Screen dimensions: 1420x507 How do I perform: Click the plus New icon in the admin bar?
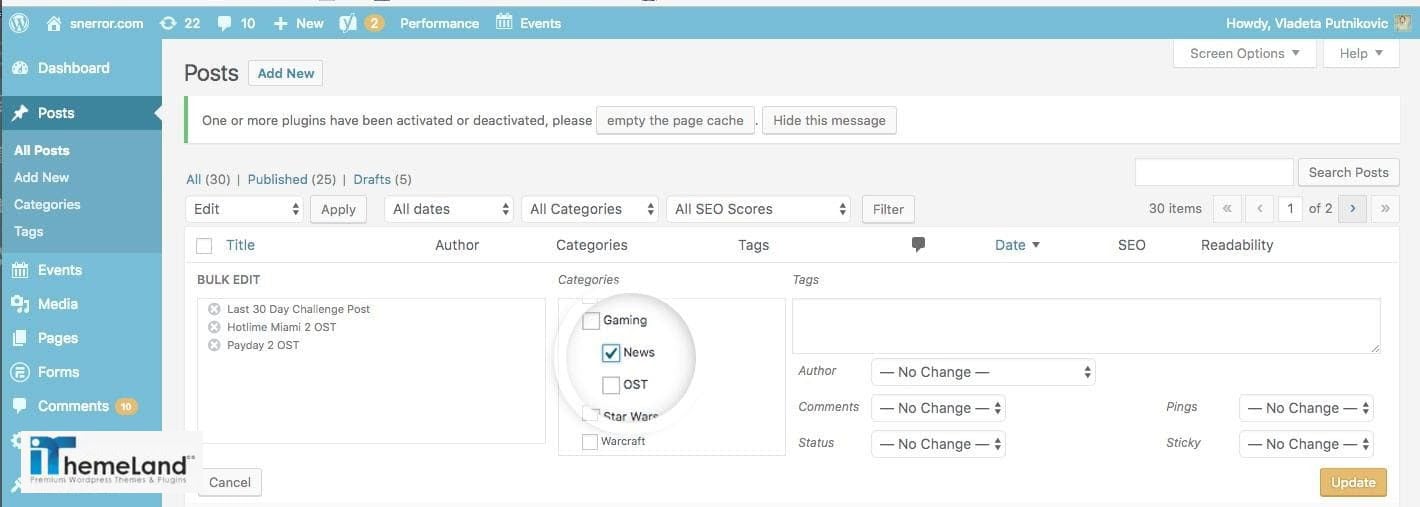tap(280, 22)
